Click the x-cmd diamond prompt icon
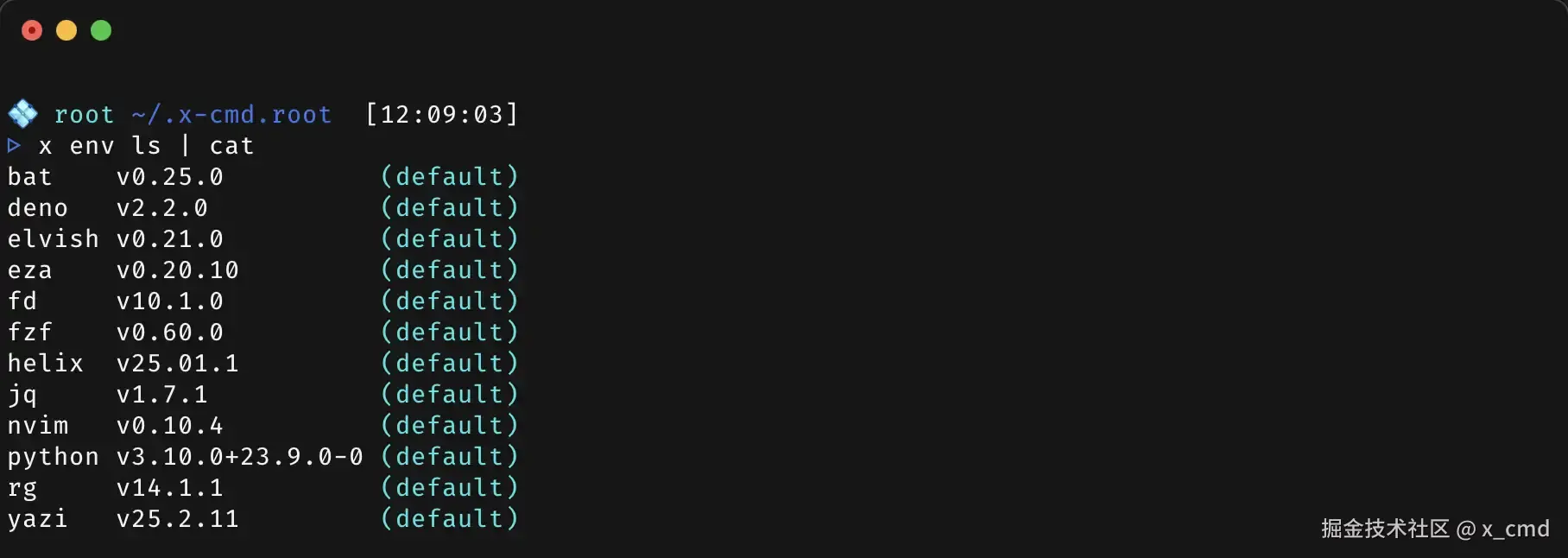The width and height of the screenshot is (1568, 558). [22, 113]
